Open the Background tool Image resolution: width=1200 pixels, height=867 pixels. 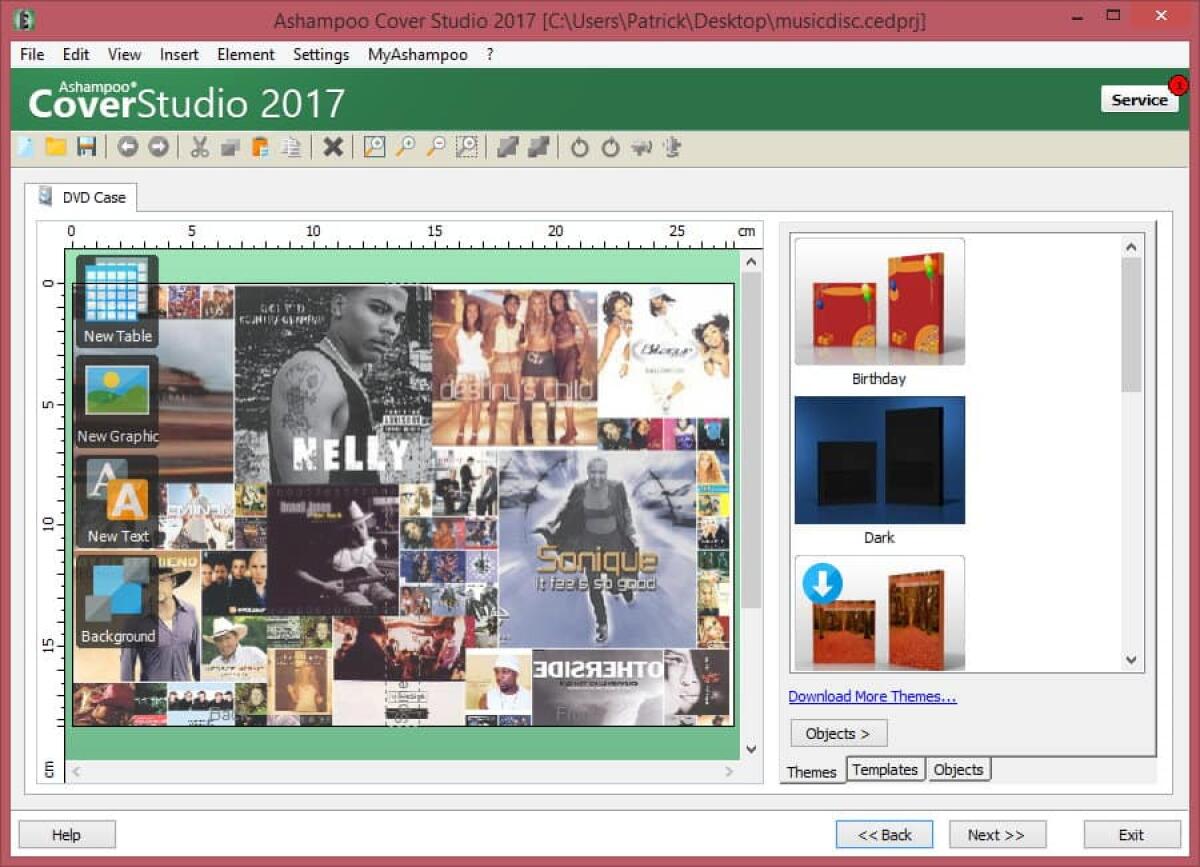coord(116,597)
